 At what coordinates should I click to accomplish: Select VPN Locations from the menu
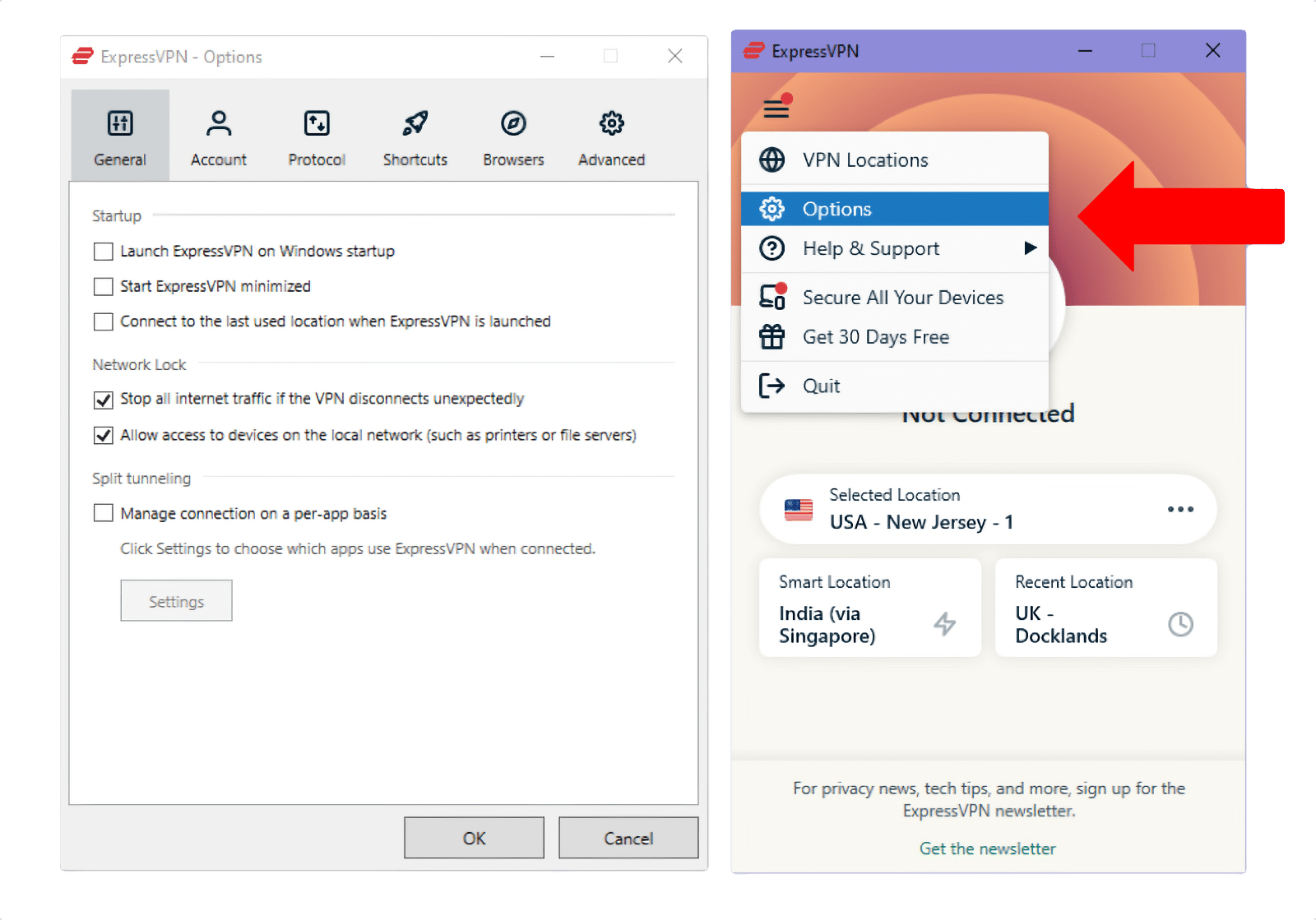[x=895, y=159]
